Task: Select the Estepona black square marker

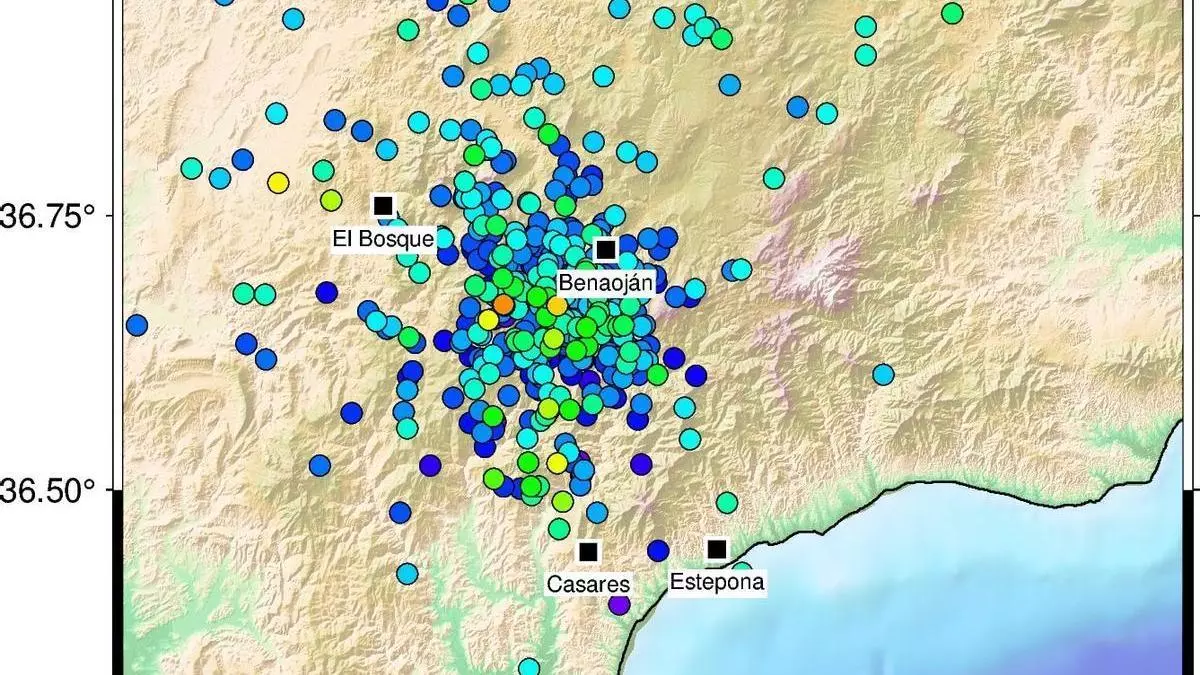Action: (x=717, y=549)
